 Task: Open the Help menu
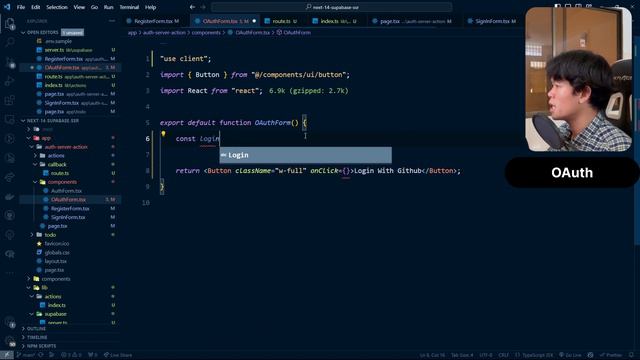(x=151, y=7)
